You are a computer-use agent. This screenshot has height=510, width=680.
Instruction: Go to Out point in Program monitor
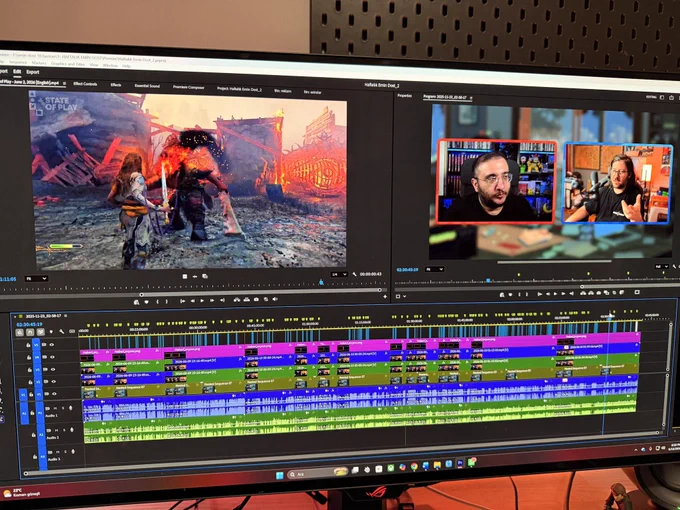[x=572, y=294]
